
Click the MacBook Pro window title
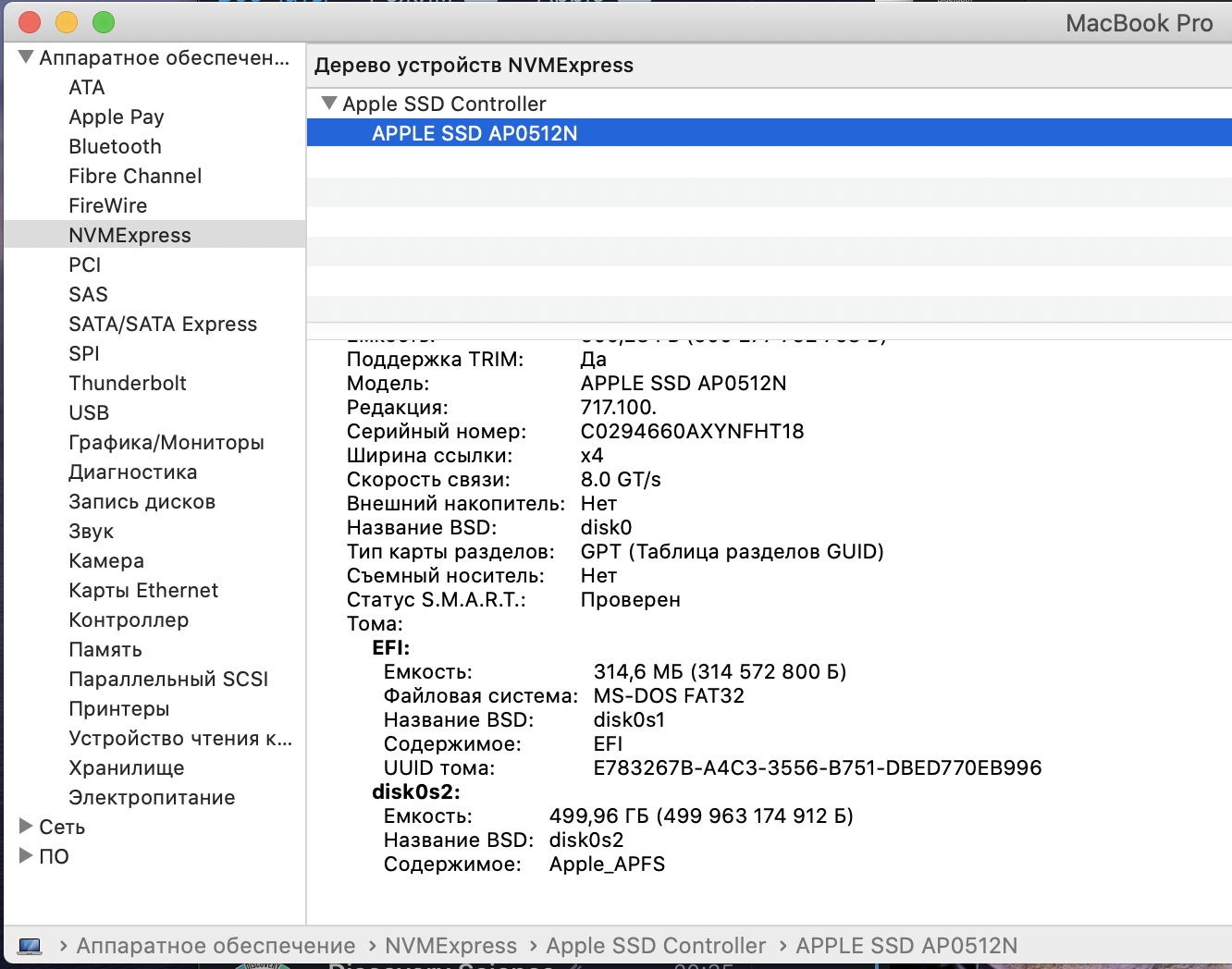pos(1139,23)
